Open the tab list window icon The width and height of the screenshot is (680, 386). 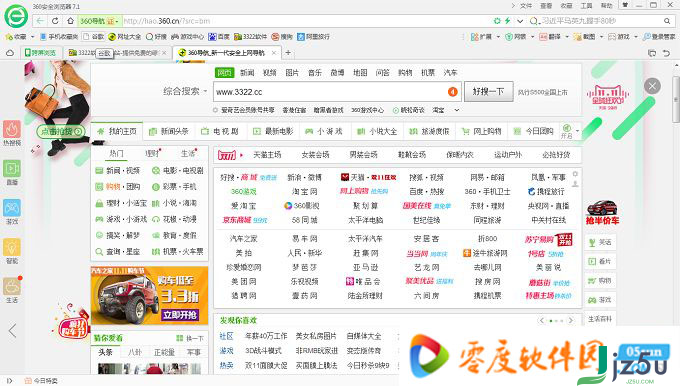coord(652,53)
